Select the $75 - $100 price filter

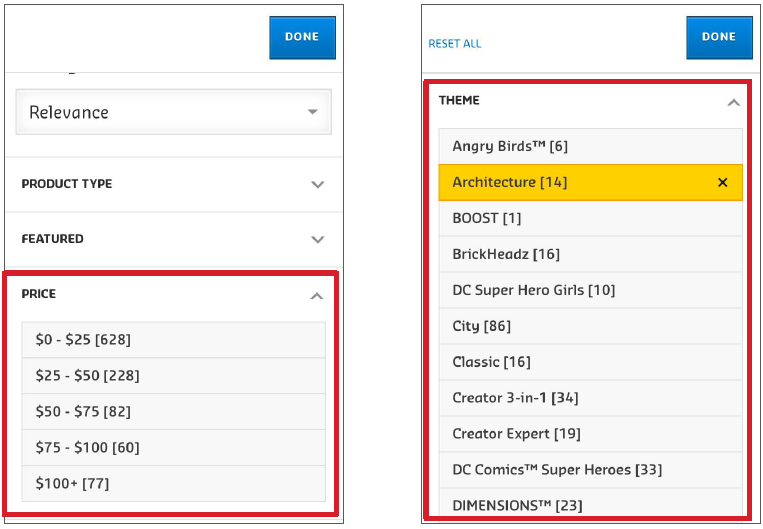pos(173,448)
